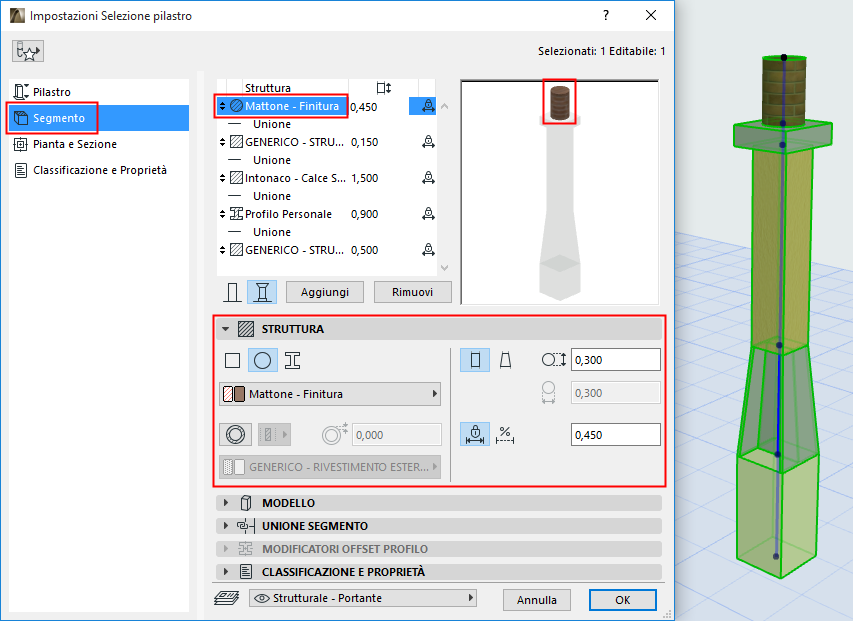Toggle the lock icon on Profilo Personale row
Viewport: 853px width, 621px height.
(428, 214)
